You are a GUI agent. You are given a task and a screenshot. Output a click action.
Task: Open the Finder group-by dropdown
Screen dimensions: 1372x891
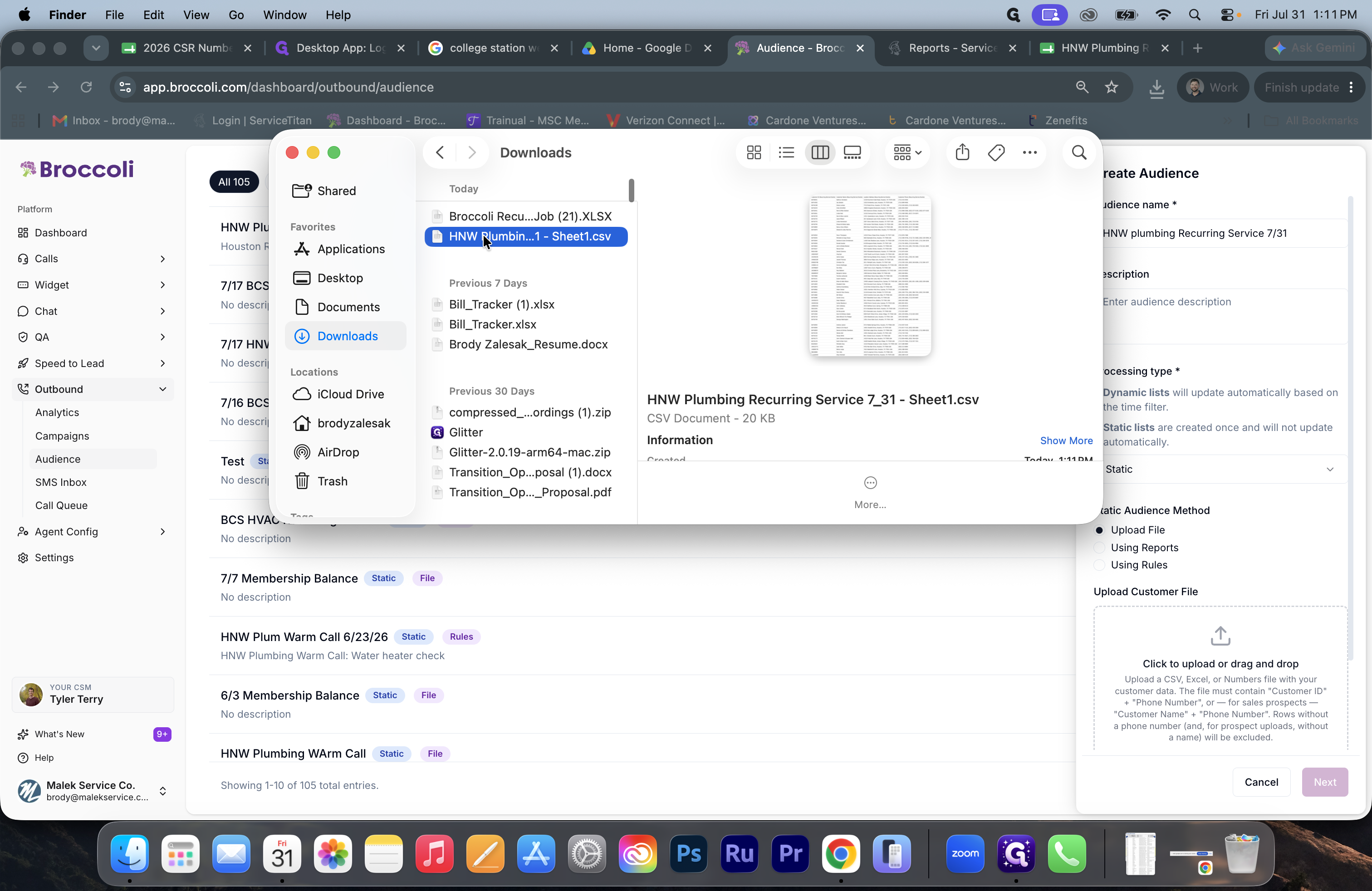(x=907, y=153)
